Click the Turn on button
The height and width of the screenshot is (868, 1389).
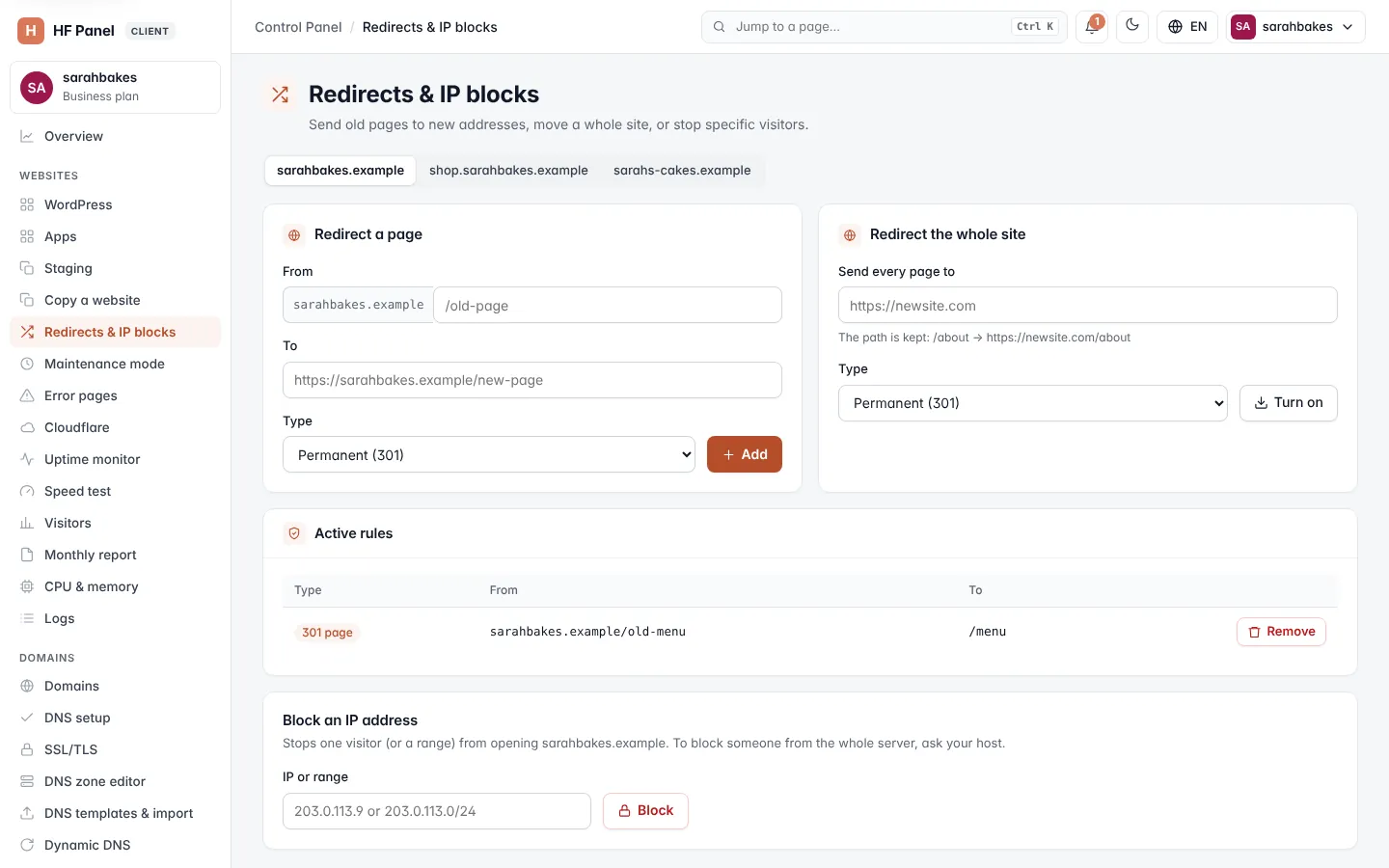[x=1289, y=403]
